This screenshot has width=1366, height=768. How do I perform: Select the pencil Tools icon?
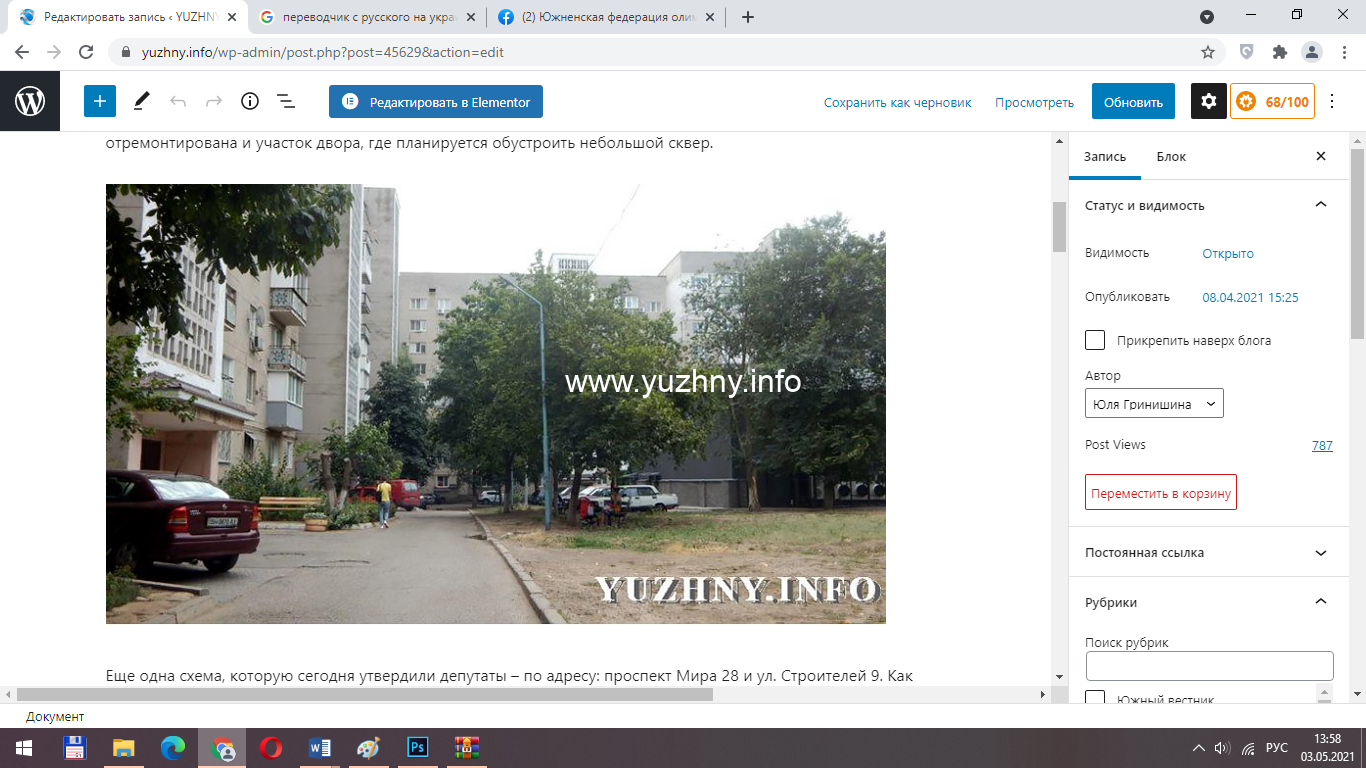(x=142, y=101)
